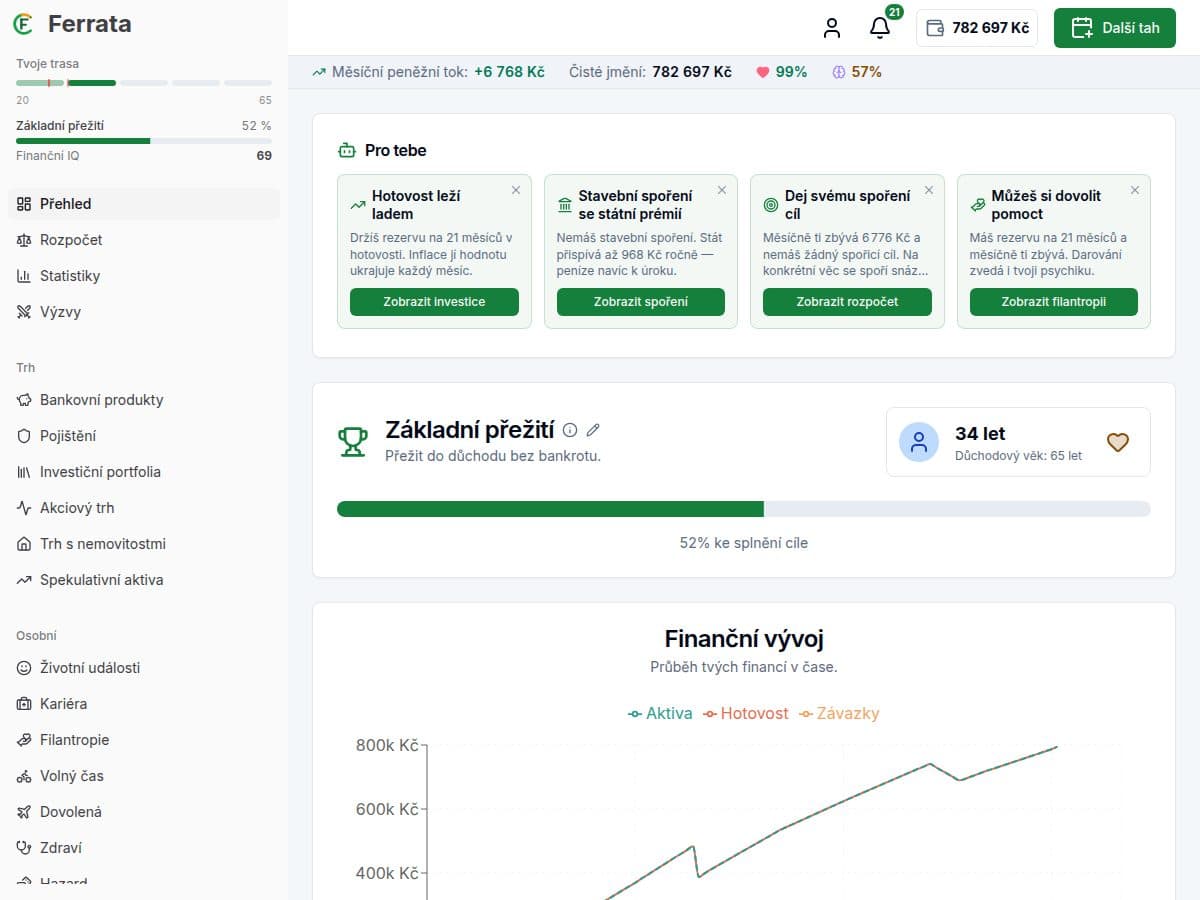Click the Můžeš si dovolit pomoct hand icon
Screen dimensions: 1200x900
click(978, 205)
